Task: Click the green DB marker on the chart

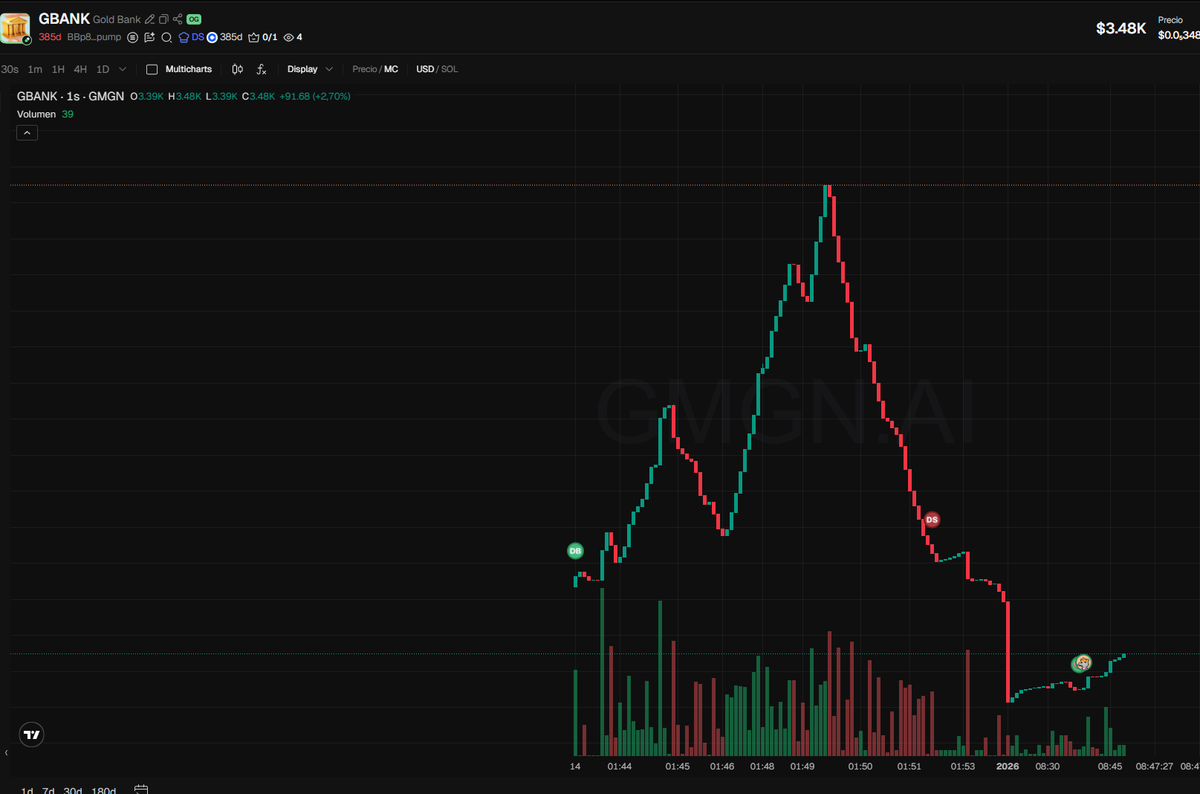Action: [x=575, y=550]
